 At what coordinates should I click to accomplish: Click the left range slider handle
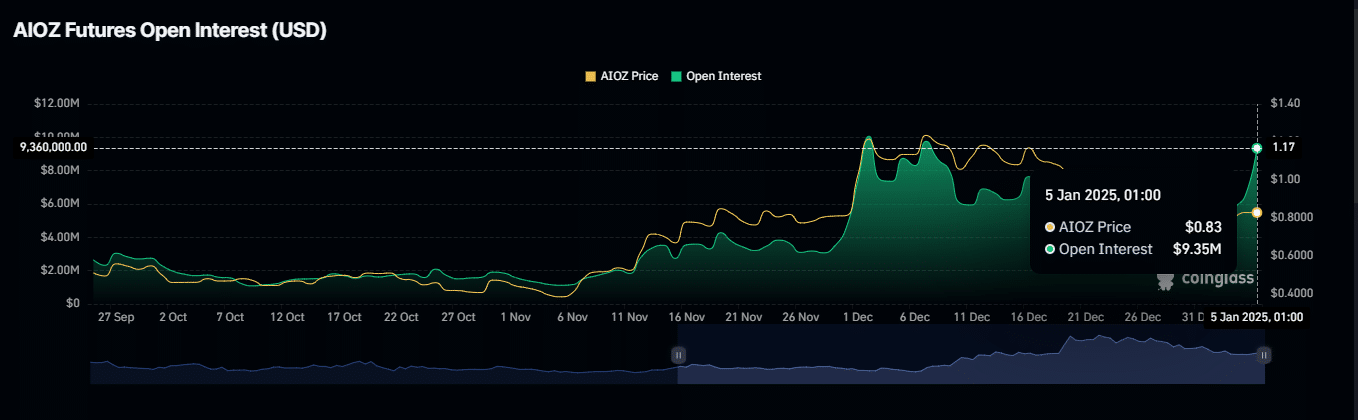678,355
